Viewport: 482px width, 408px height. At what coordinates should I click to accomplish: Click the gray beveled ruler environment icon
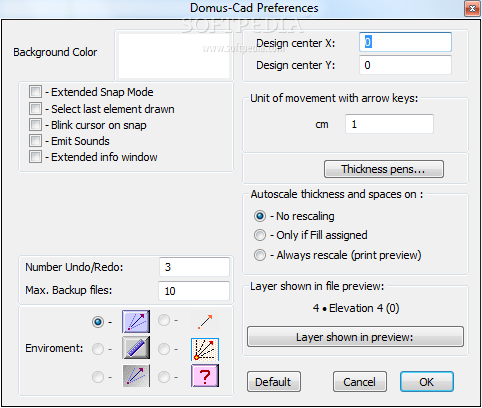(x=136, y=348)
